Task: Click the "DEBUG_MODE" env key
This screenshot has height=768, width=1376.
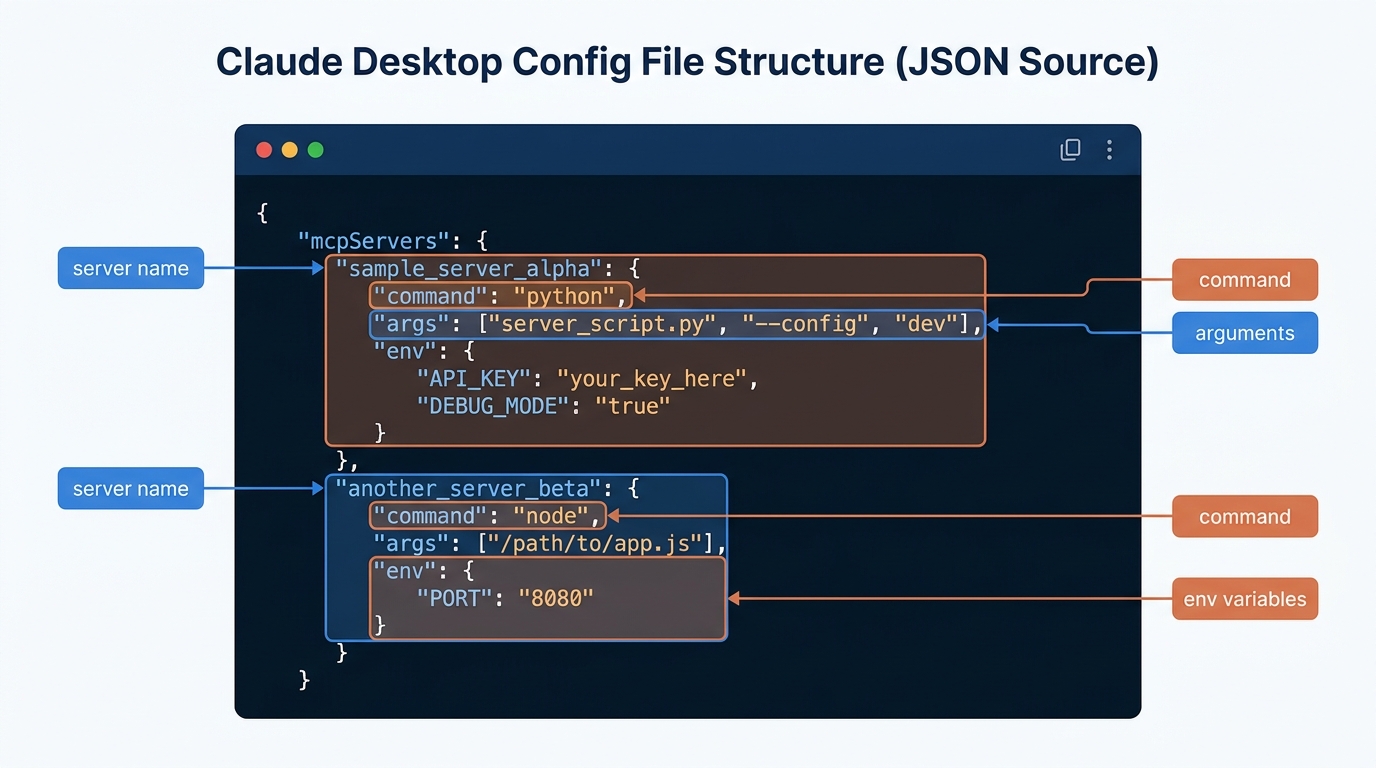Action: pos(493,406)
